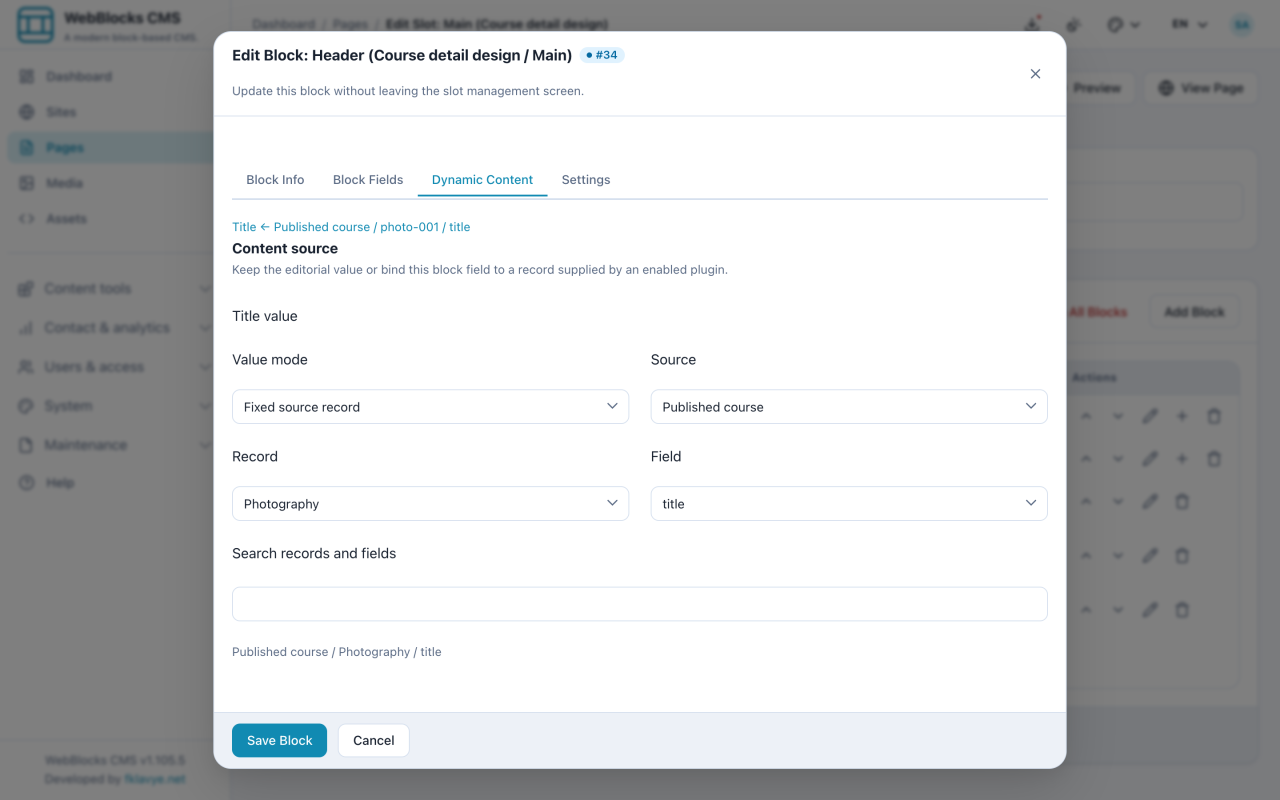
Task: Open the Record dropdown showing Photography
Action: coord(430,504)
